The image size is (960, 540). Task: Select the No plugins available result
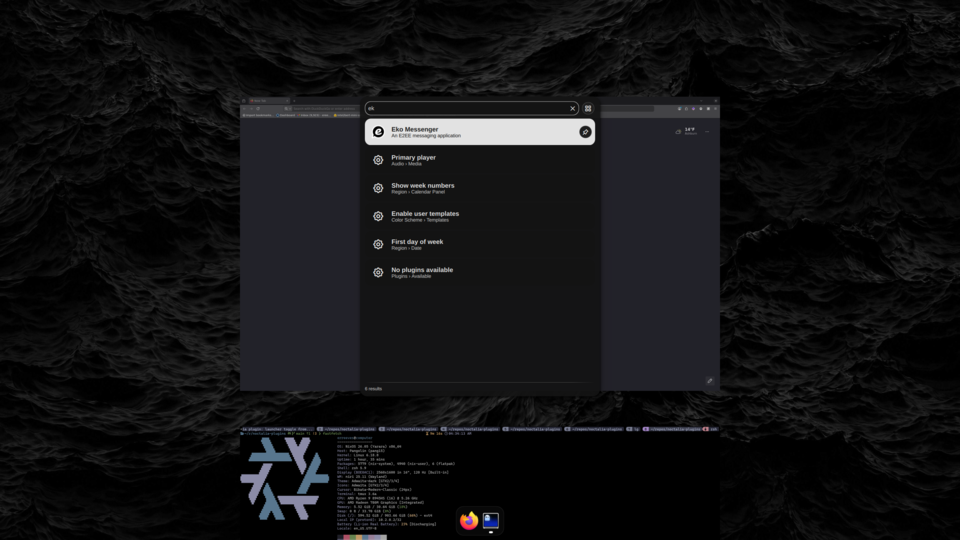click(x=479, y=272)
